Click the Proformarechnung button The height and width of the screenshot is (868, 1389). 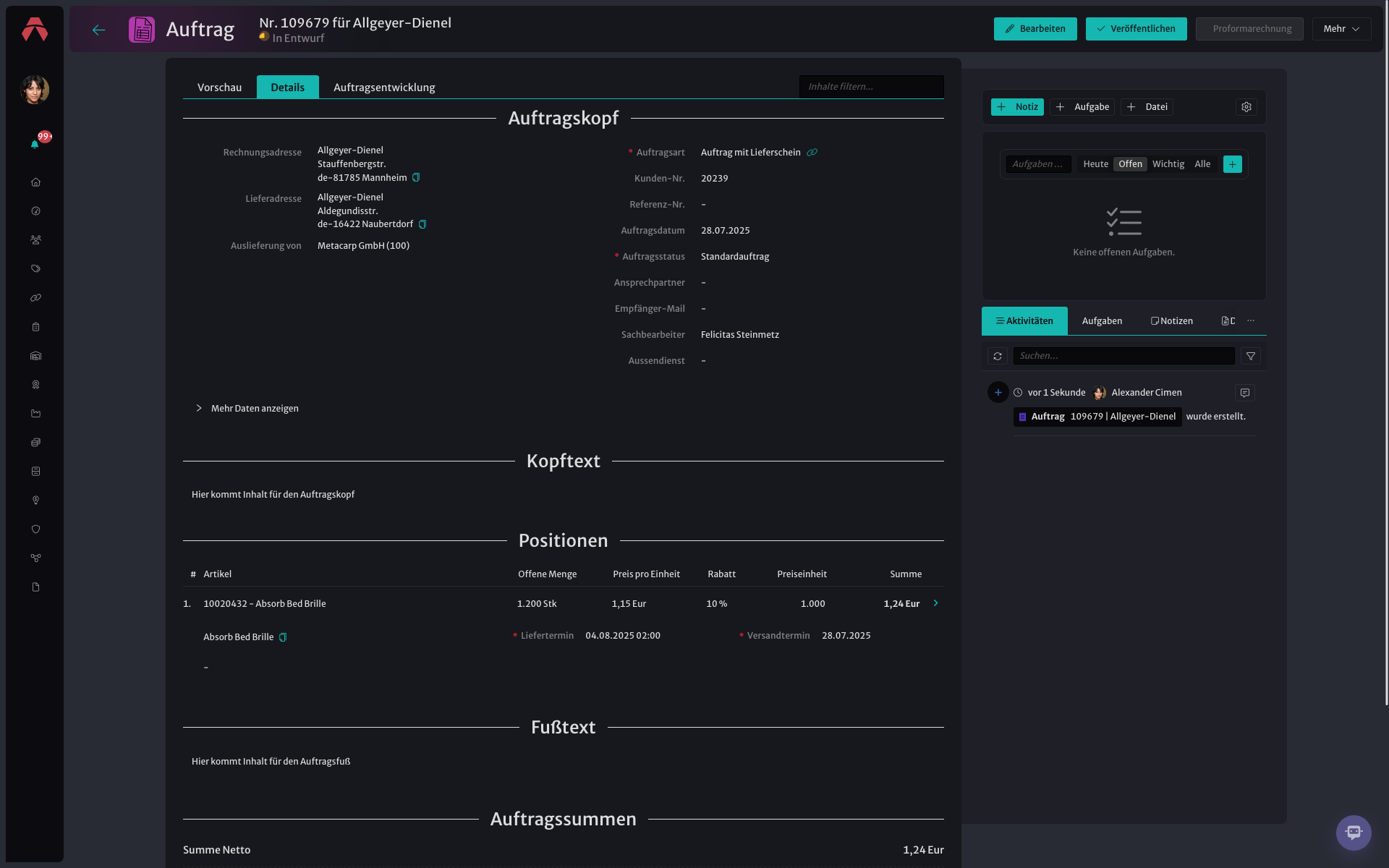pos(1249,29)
